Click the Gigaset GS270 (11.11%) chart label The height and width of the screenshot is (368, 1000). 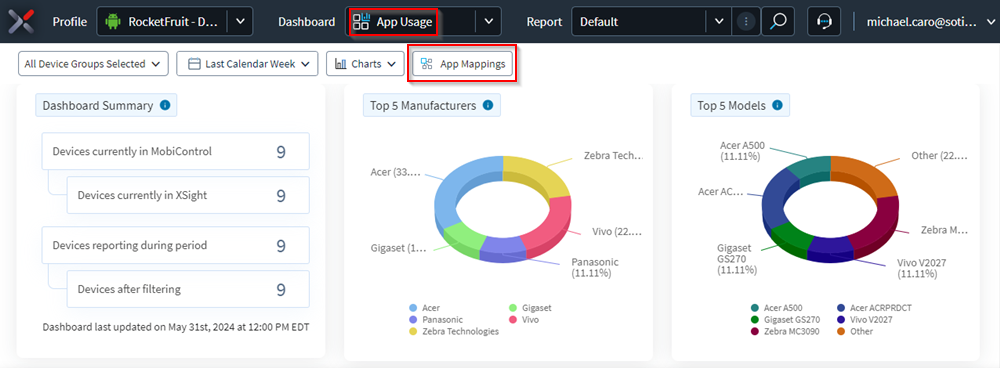tap(737, 258)
